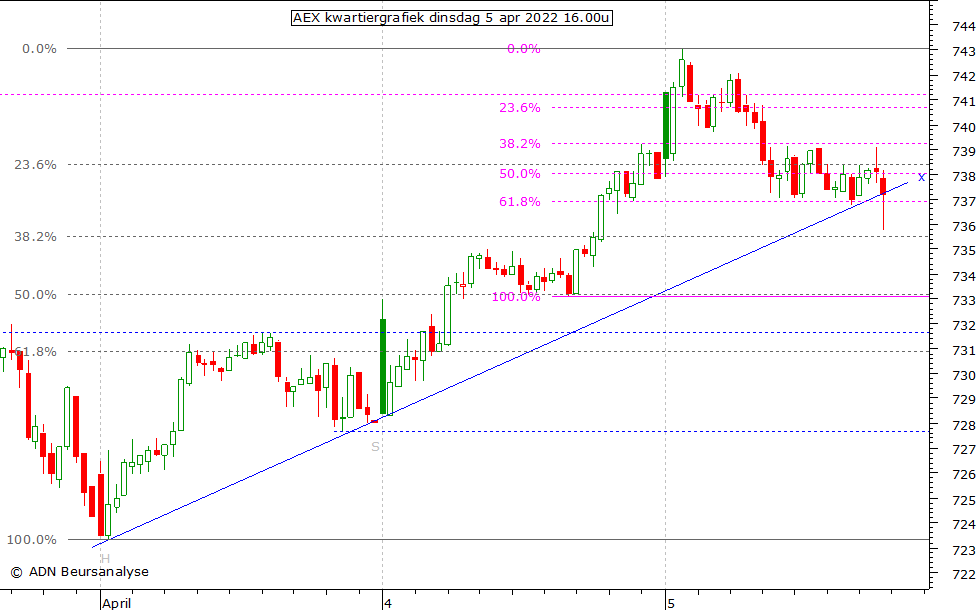The height and width of the screenshot is (610, 980).
Task: Click the 737 price axis value
Action: coord(964,201)
